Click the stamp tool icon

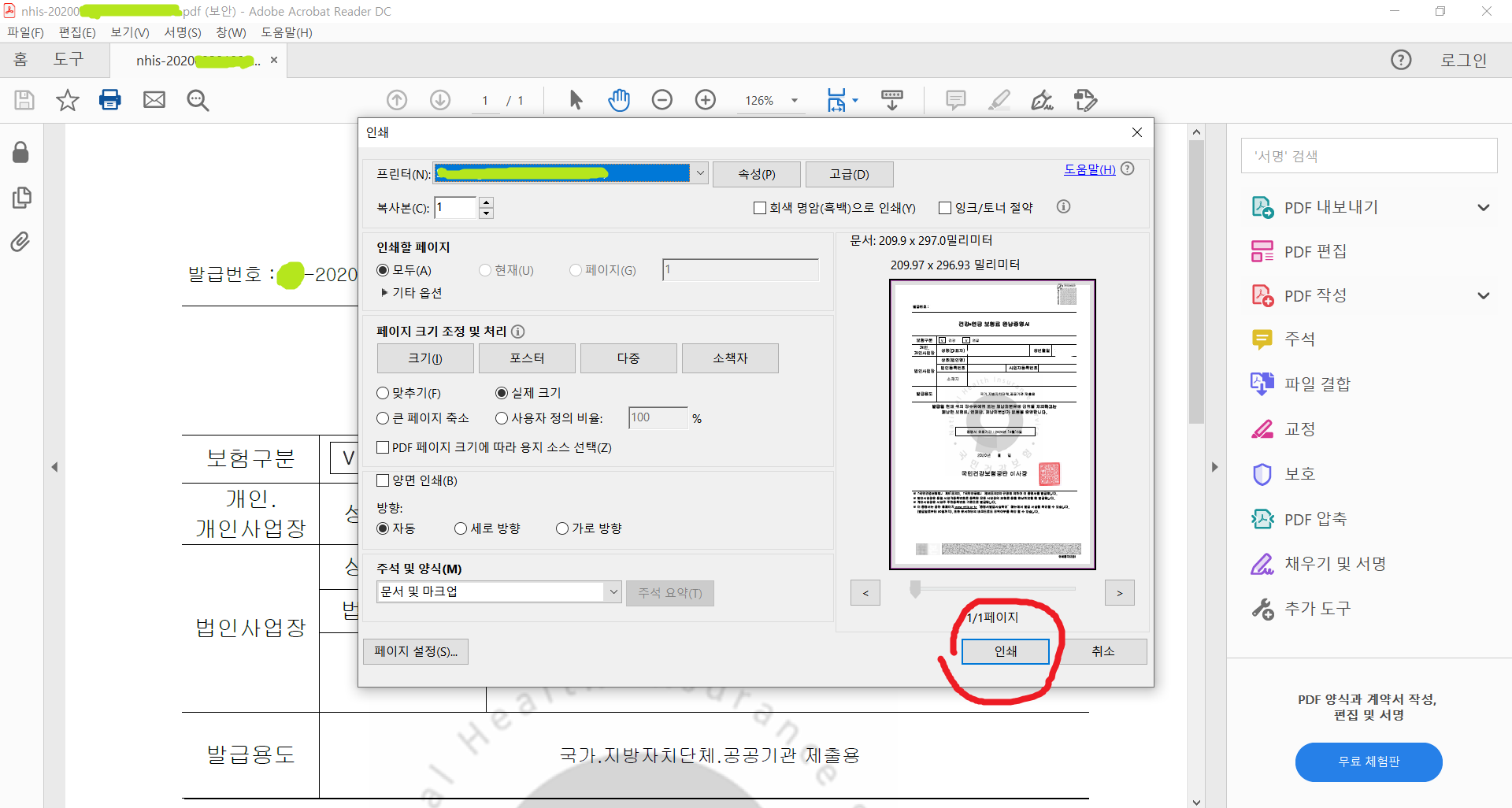tap(1086, 100)
